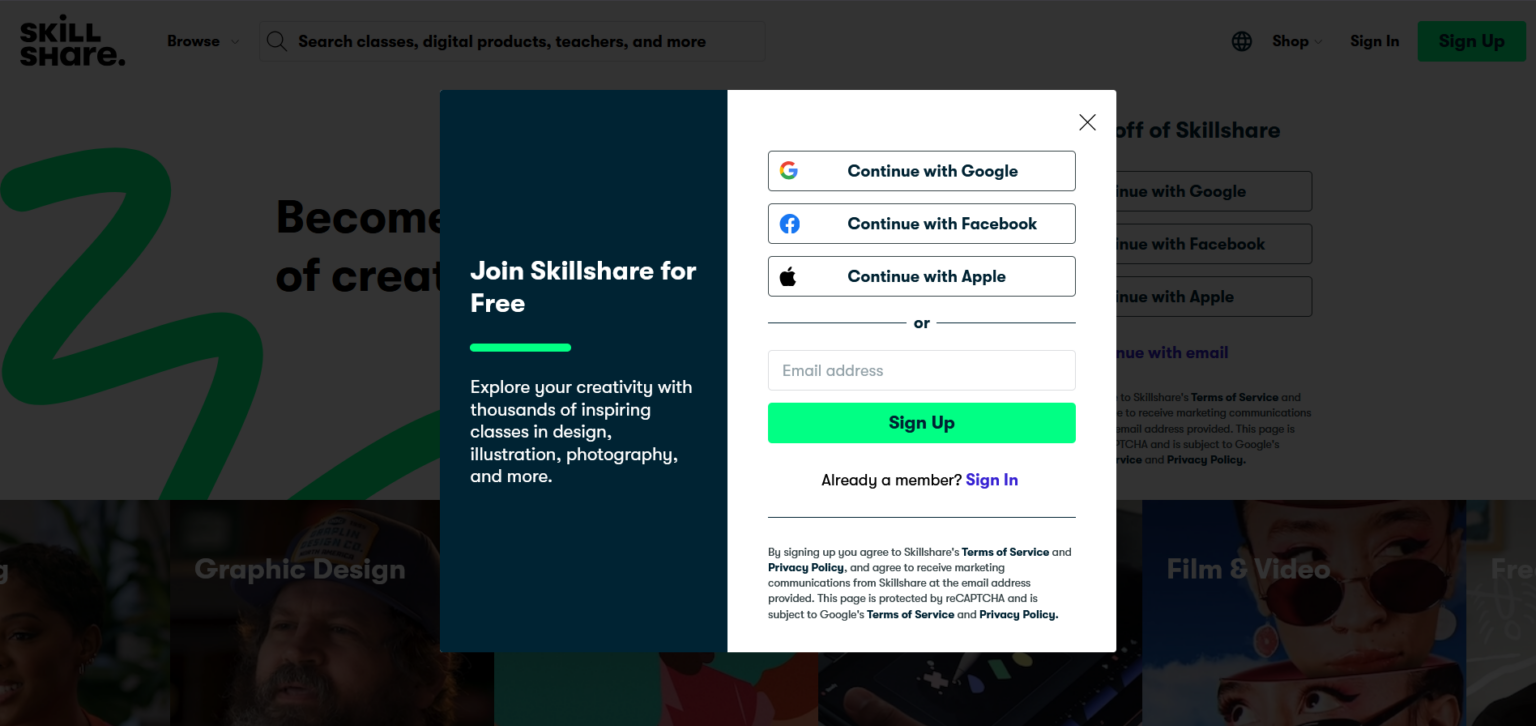The width and height of the screenshot is (1536, 726).
Task: Click the green accent bar under the heading
Action: point(520,347)
